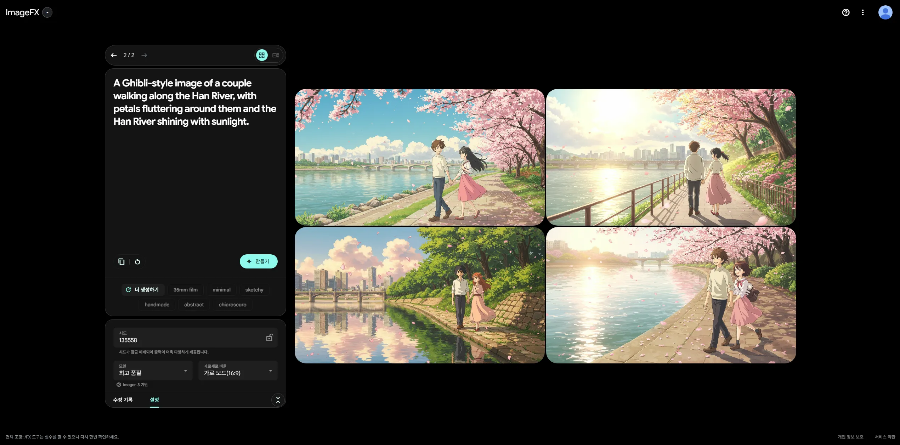Open the help icon in the top bar
Viewport: 900px width, 445px height.
tap(845, 12)
